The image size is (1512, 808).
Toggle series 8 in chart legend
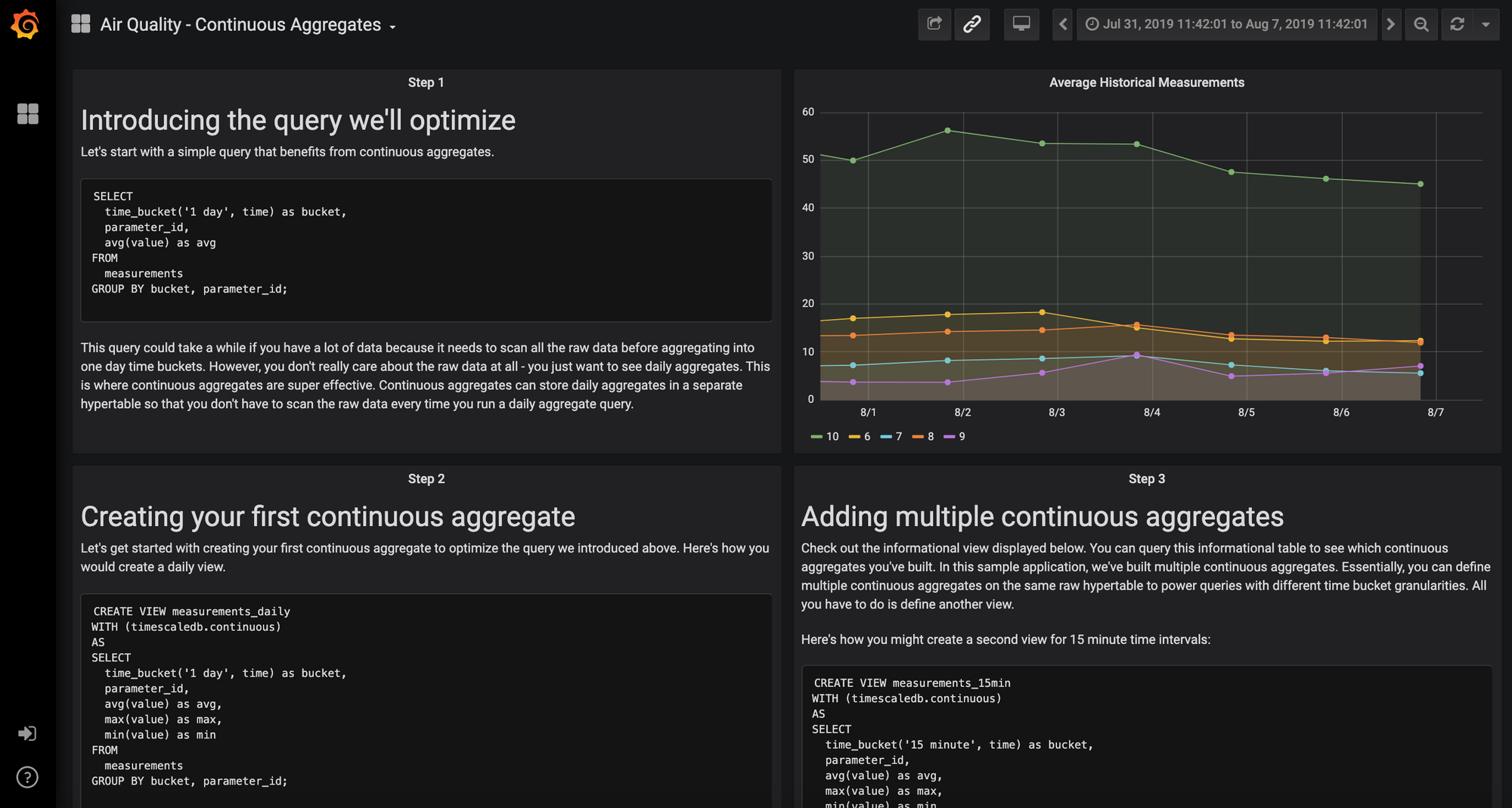pos(930,436)
